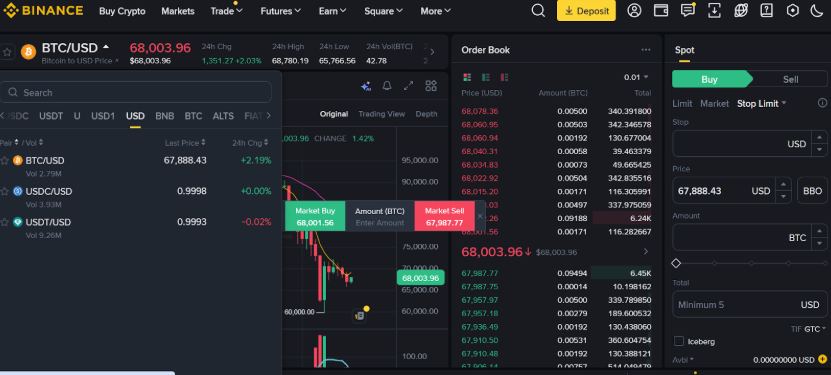Expand the Earn menu
Viewport: 831px width, 375px height.
point(332,11)
